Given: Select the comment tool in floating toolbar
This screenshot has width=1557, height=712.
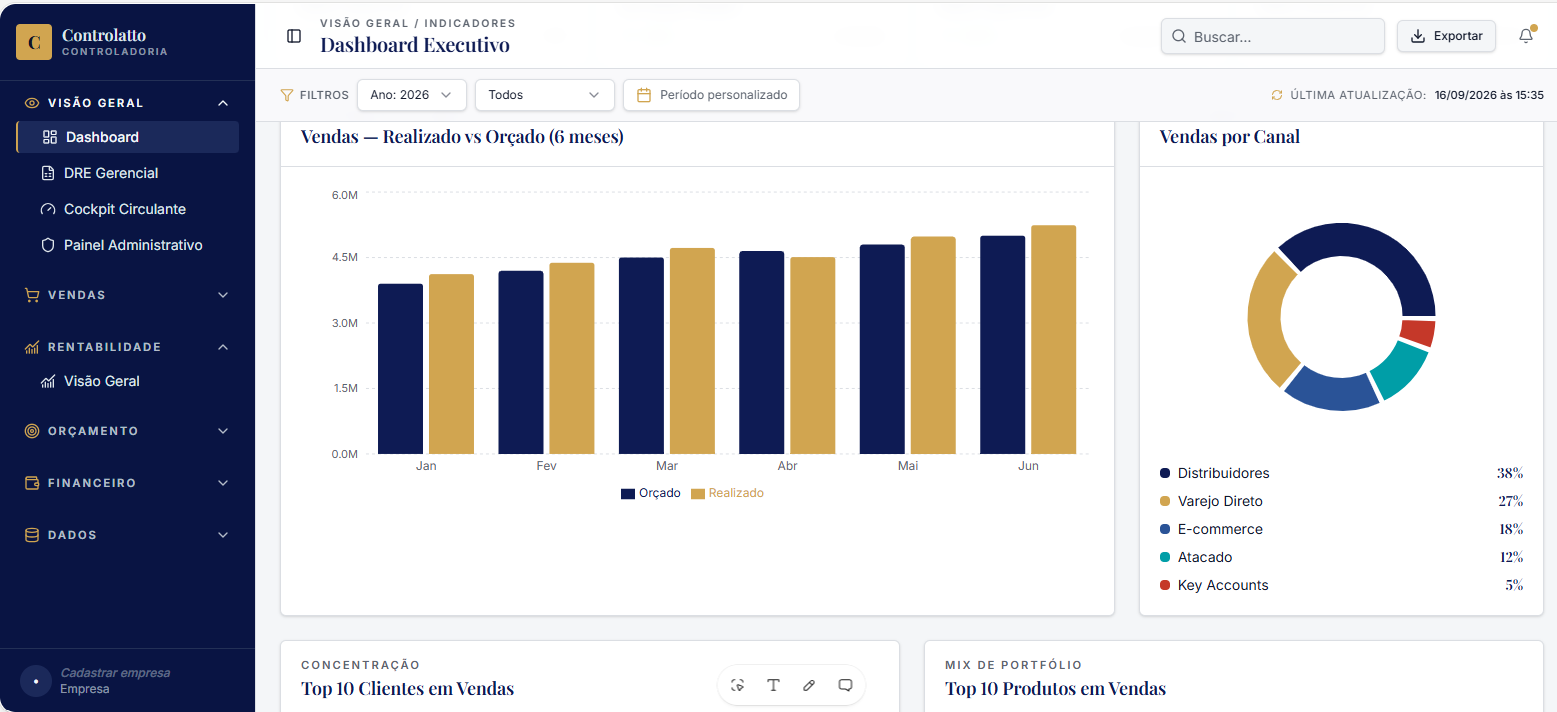Looking at the screenshot, I should 845,685.
